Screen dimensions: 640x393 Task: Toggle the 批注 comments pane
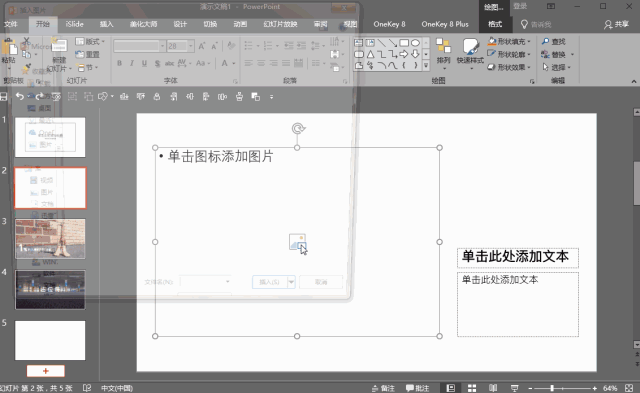[418, 388]
